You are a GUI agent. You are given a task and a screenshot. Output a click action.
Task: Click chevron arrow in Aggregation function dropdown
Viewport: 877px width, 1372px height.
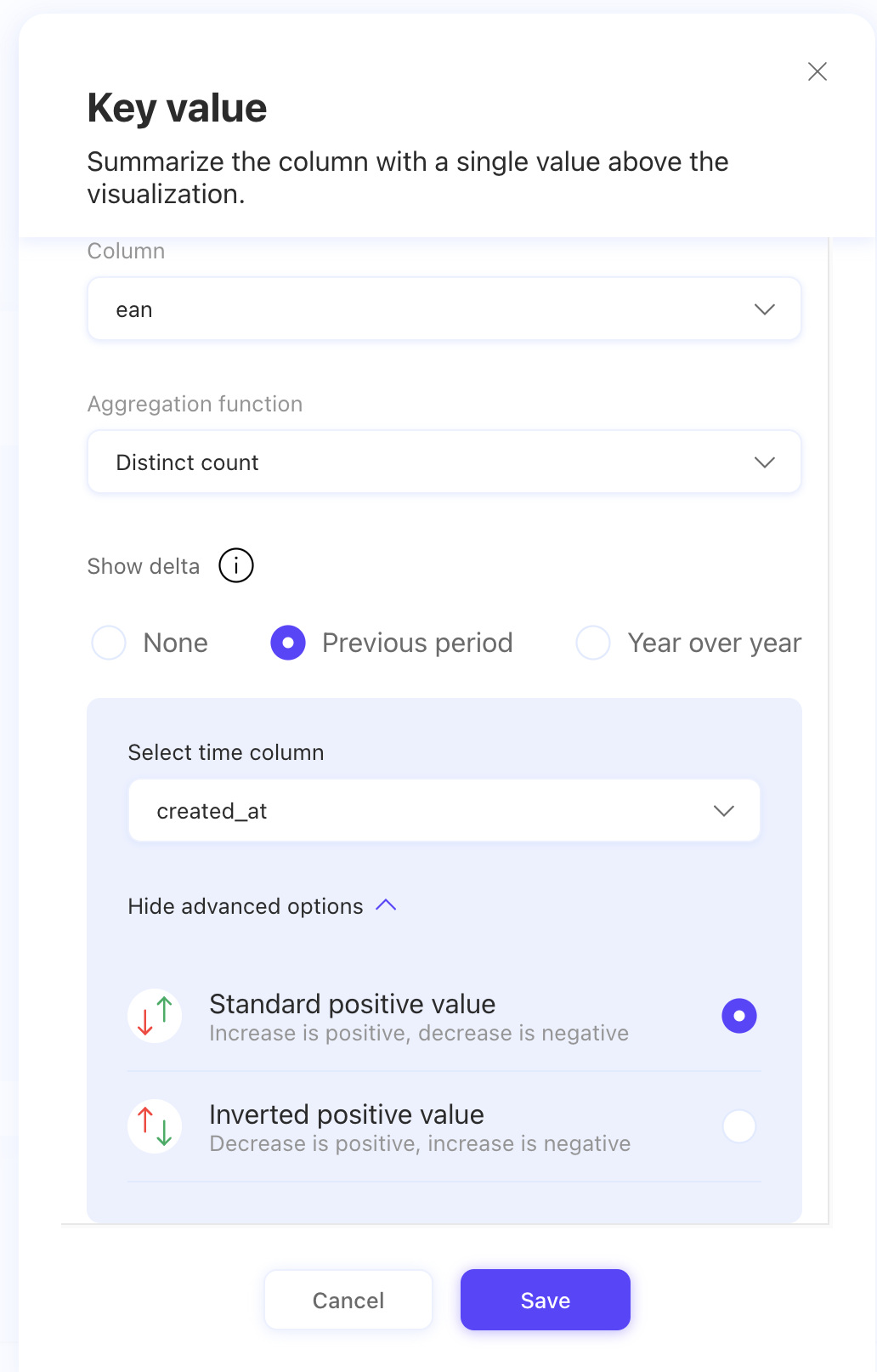click(765, 462)
